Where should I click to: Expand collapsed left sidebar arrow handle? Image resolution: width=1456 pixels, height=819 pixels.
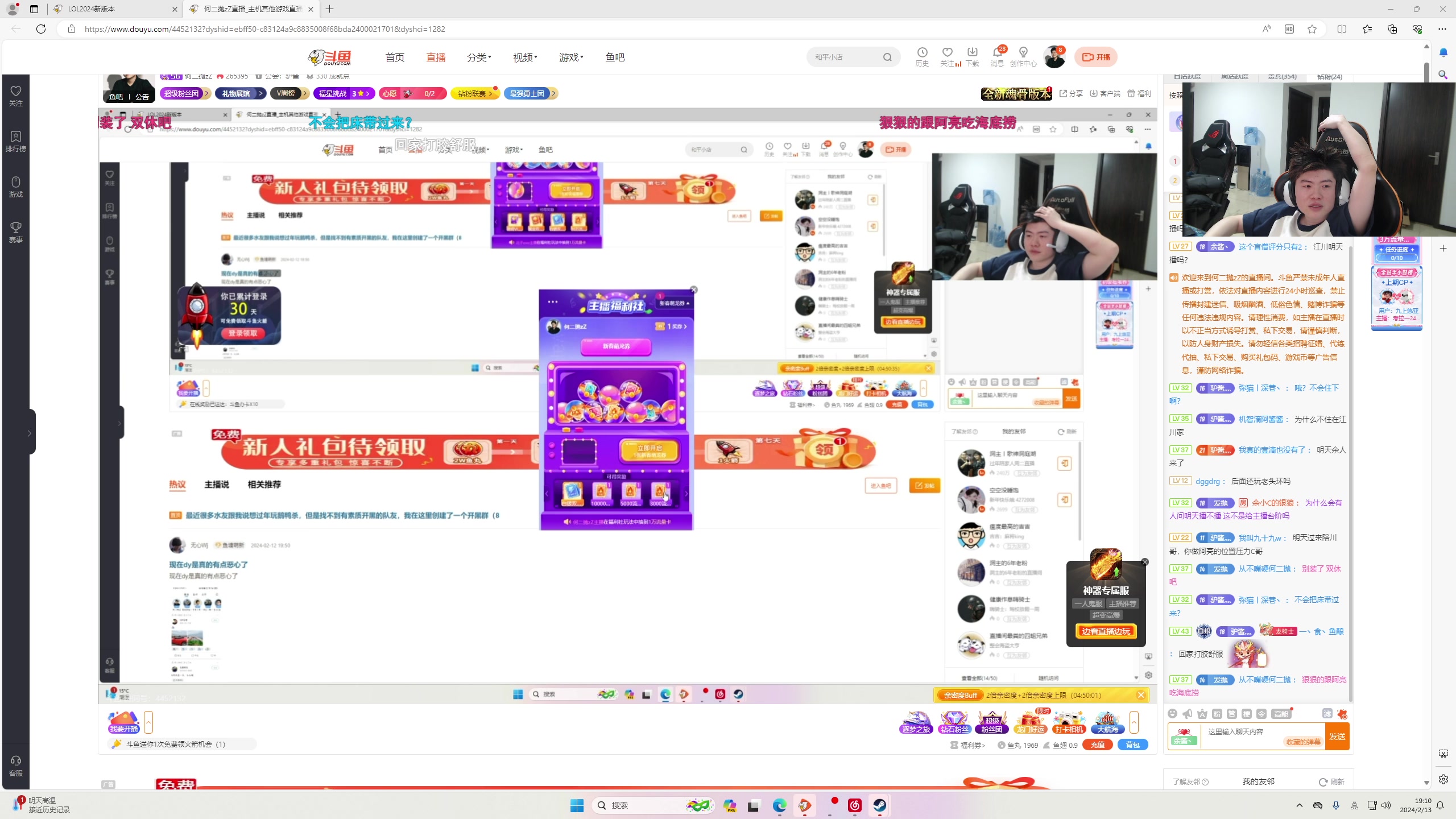click(30, 433)
